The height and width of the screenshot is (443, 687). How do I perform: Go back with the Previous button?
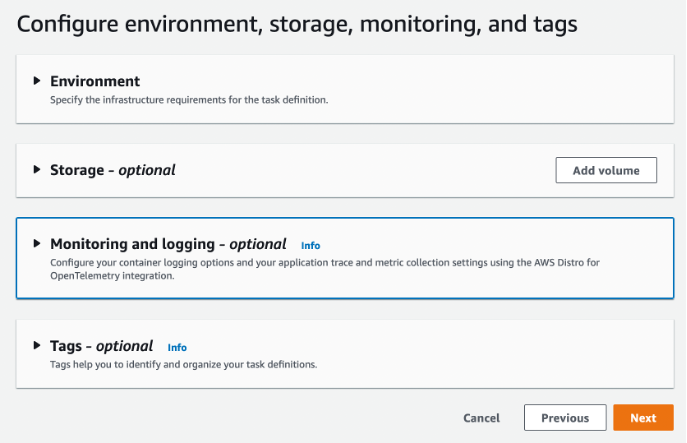[x=564, y=418]
